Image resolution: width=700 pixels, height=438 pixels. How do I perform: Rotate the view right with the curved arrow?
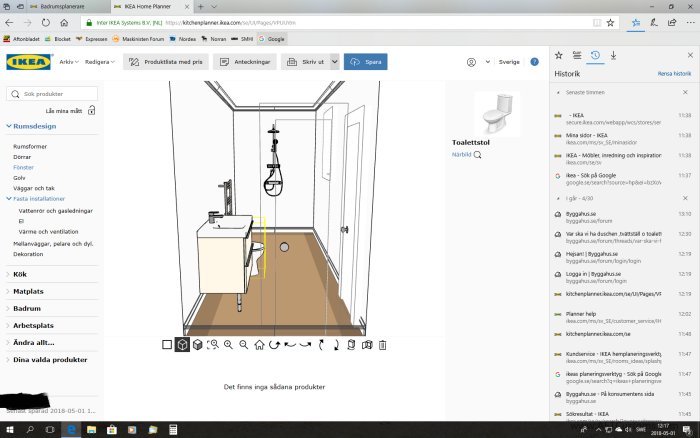tap(305, 345)
